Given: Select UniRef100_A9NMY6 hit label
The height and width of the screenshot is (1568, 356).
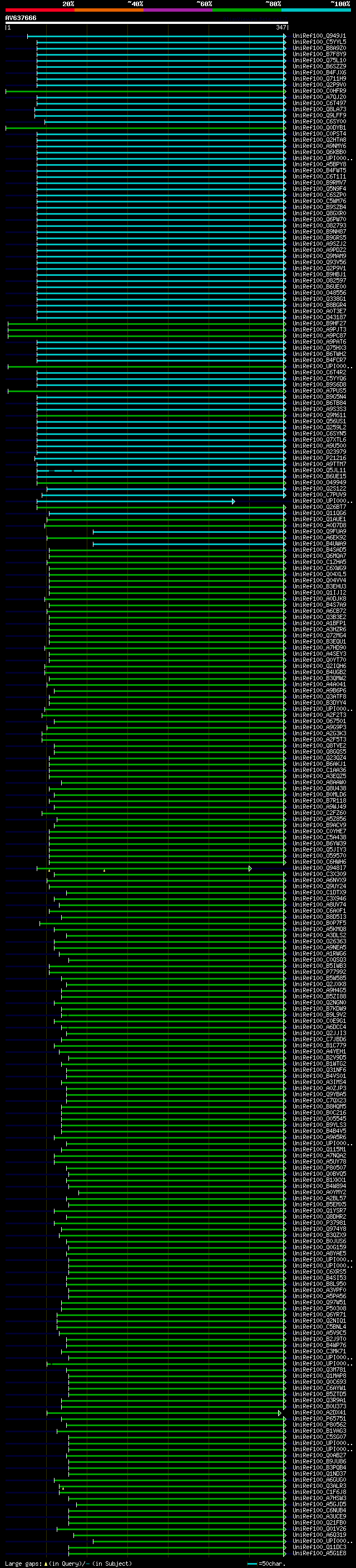Looking at the screenshot, I should click(x=319, y=146).
